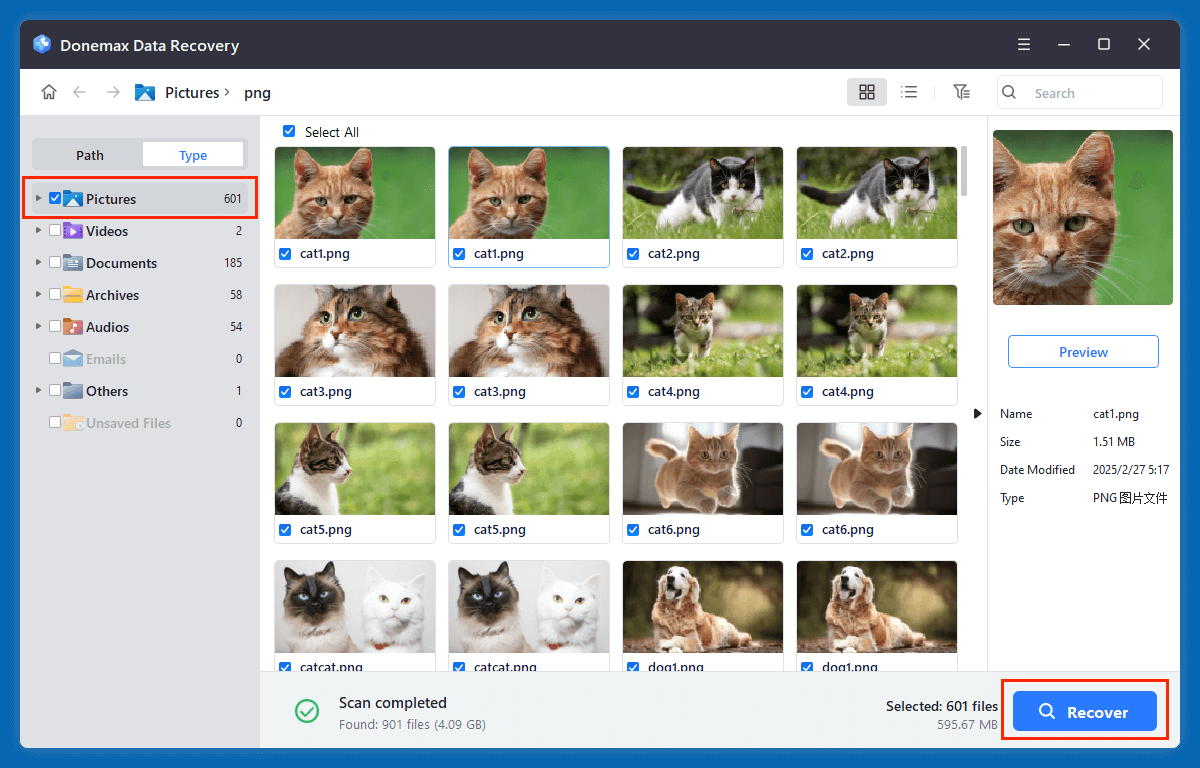Switch to list view
Screen dimensions: 1200x768
tap(909, 91)
